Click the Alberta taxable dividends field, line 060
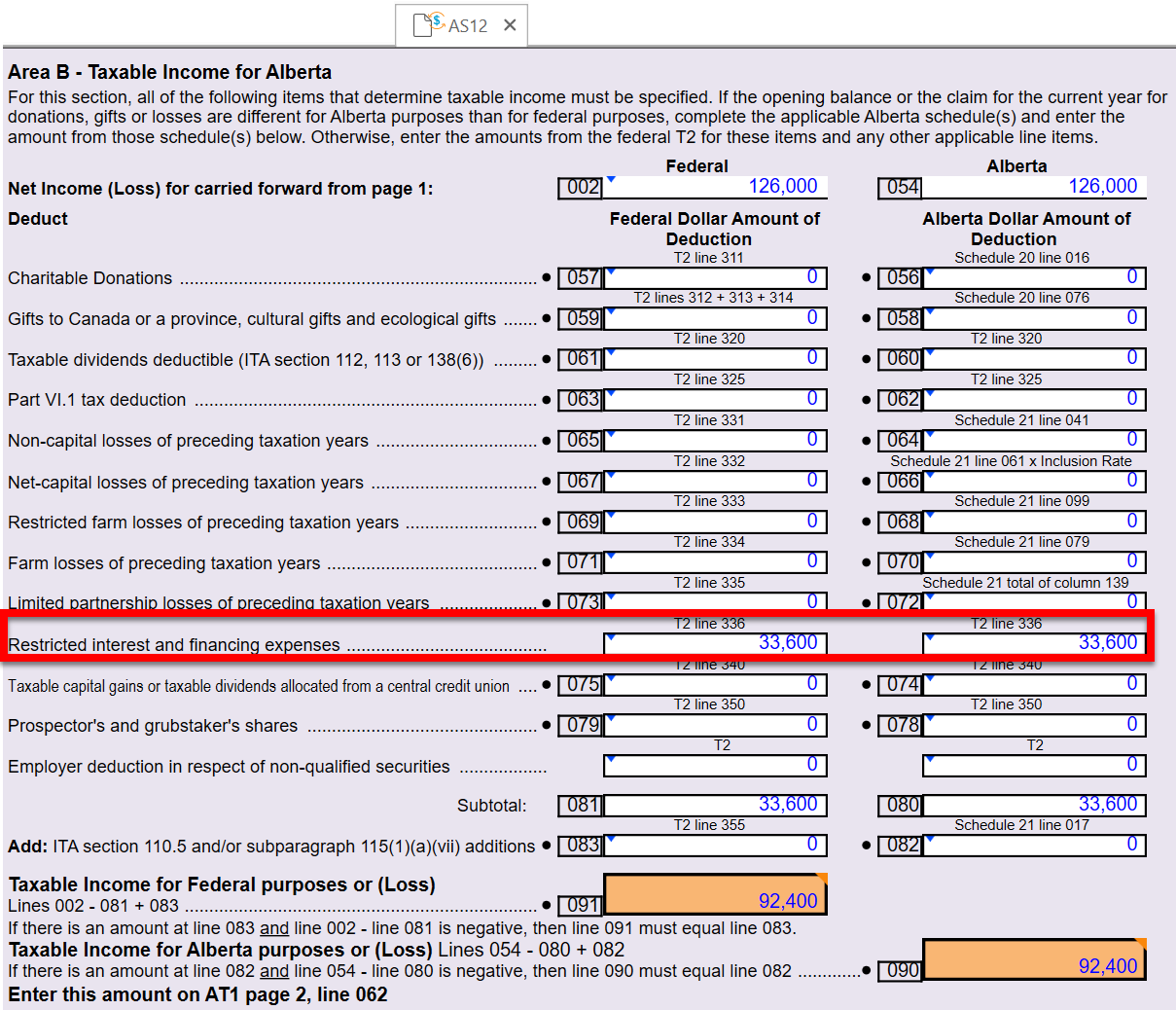 [x=1034, y=358]
